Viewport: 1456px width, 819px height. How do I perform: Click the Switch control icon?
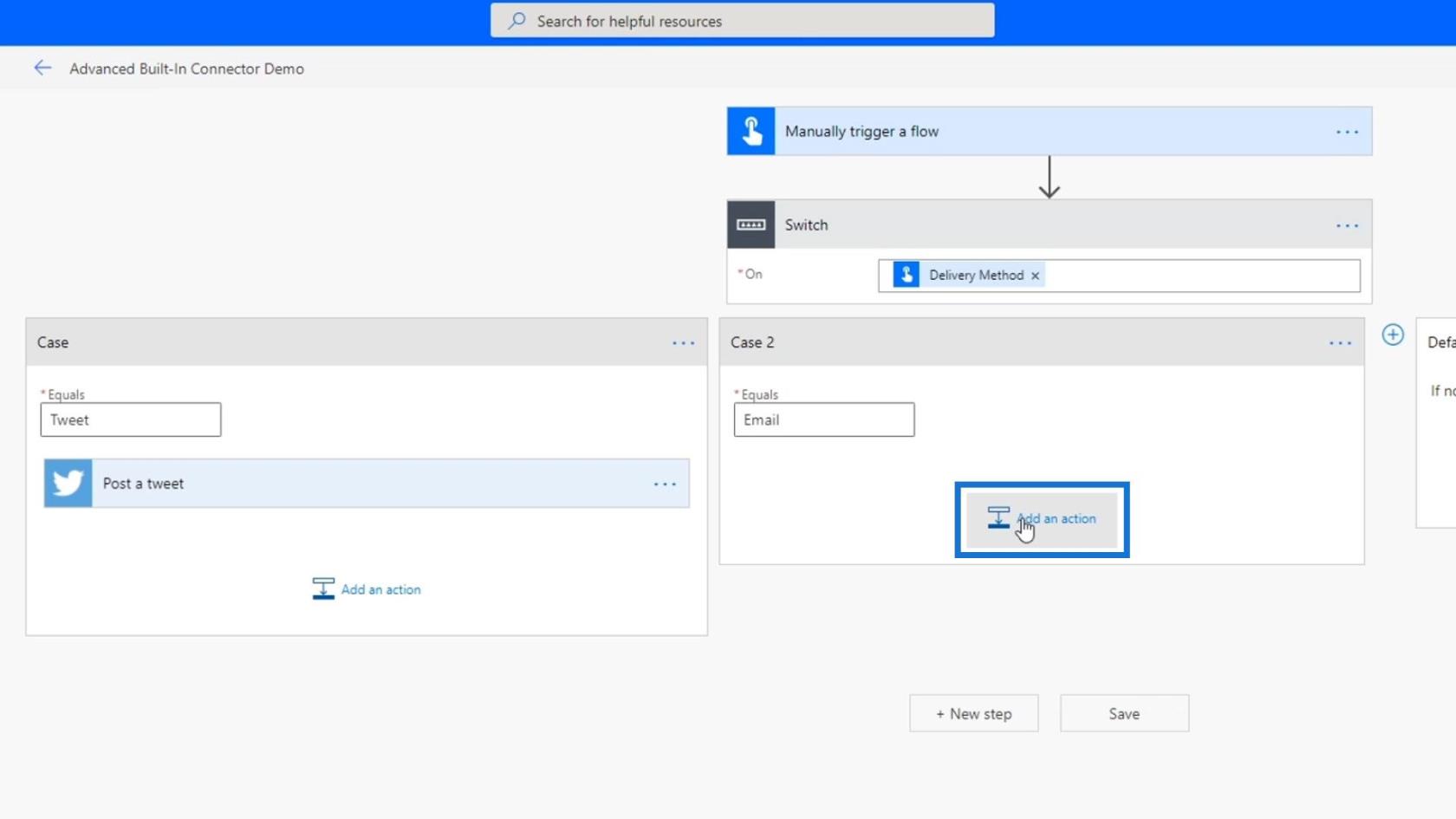[x=751, y=224]
